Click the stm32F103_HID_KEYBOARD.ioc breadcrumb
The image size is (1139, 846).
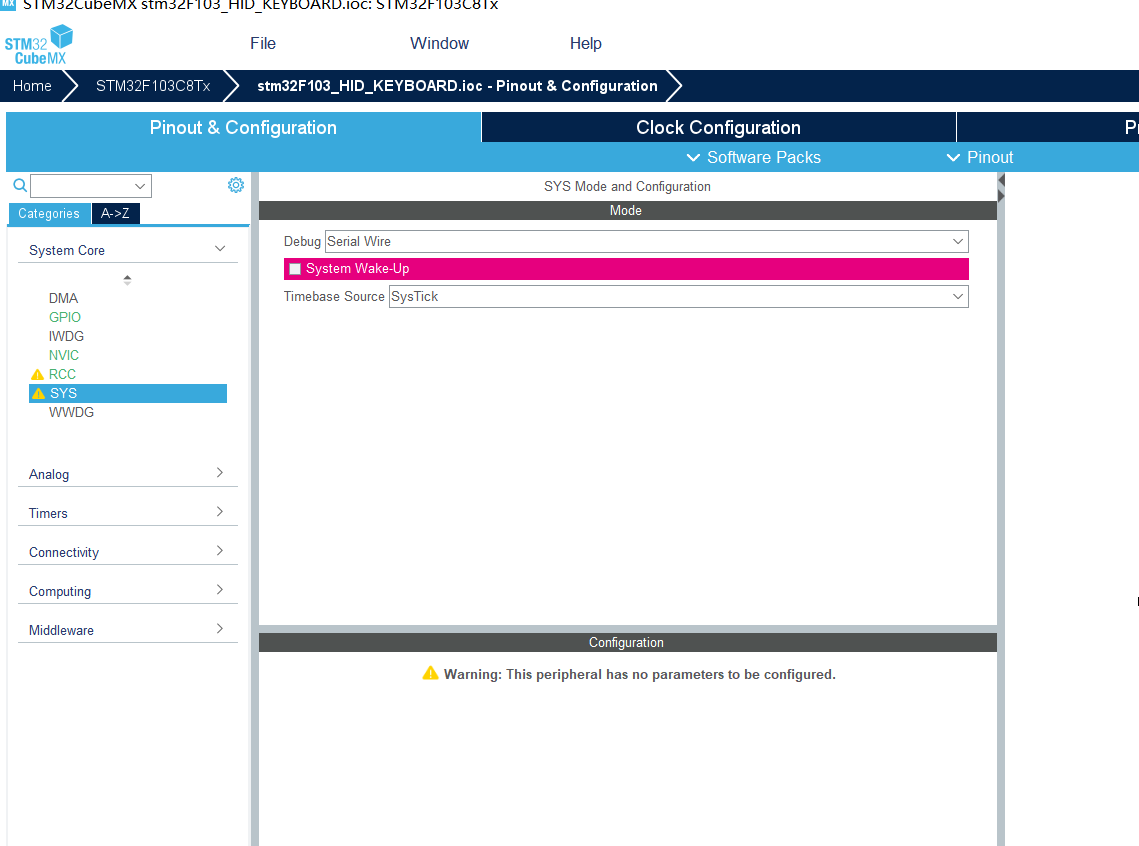click(458, 86)
